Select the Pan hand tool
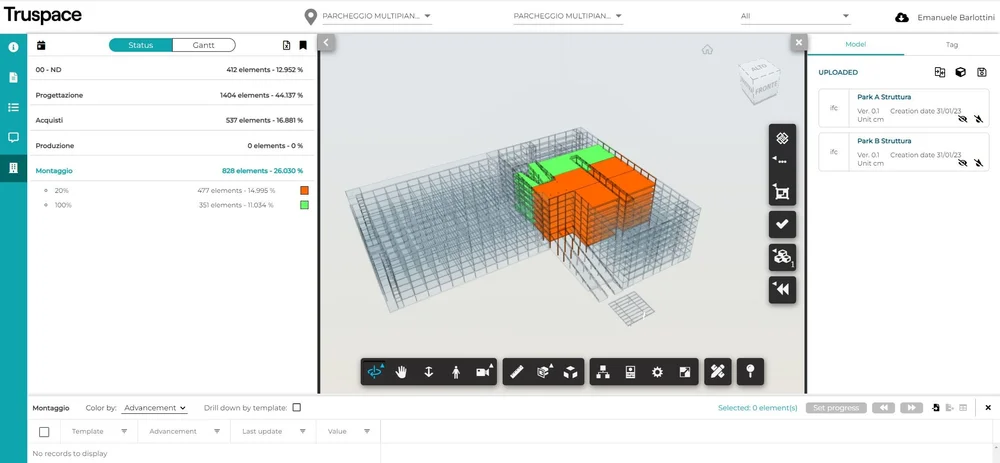Image resolution: width=1000 pixels, height=463 pixels. [401, 372]
